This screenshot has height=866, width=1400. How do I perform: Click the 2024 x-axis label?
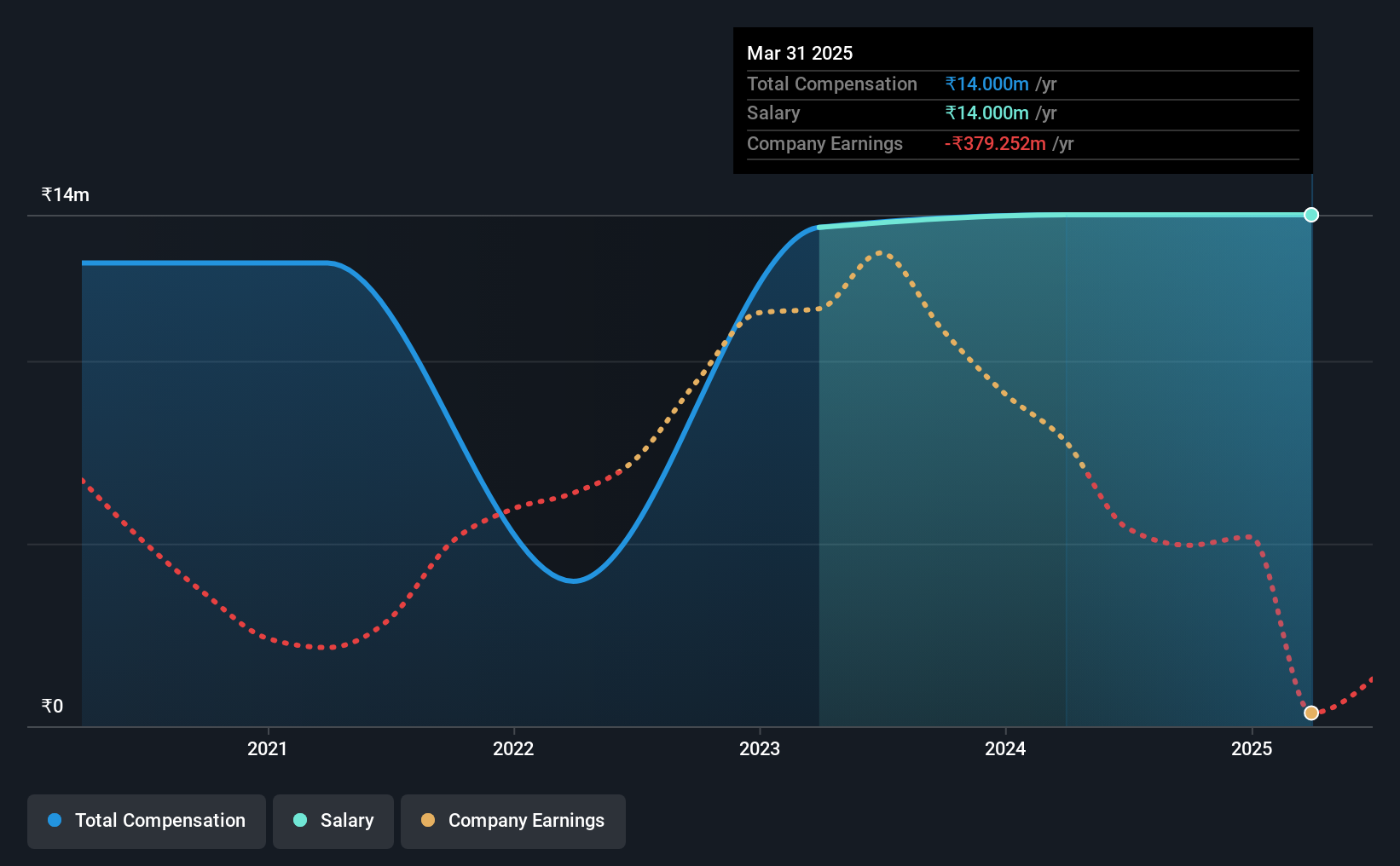coord(1005,748)
